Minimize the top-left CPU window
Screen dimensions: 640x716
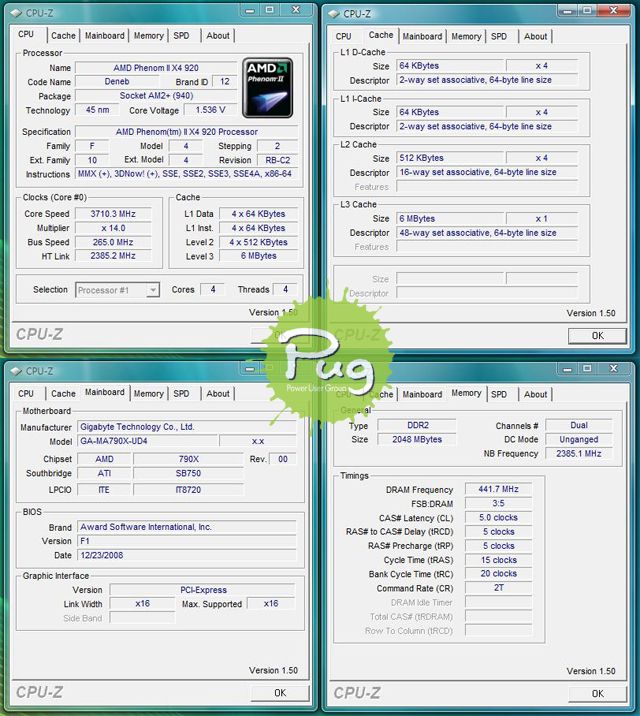coord(250,11)
